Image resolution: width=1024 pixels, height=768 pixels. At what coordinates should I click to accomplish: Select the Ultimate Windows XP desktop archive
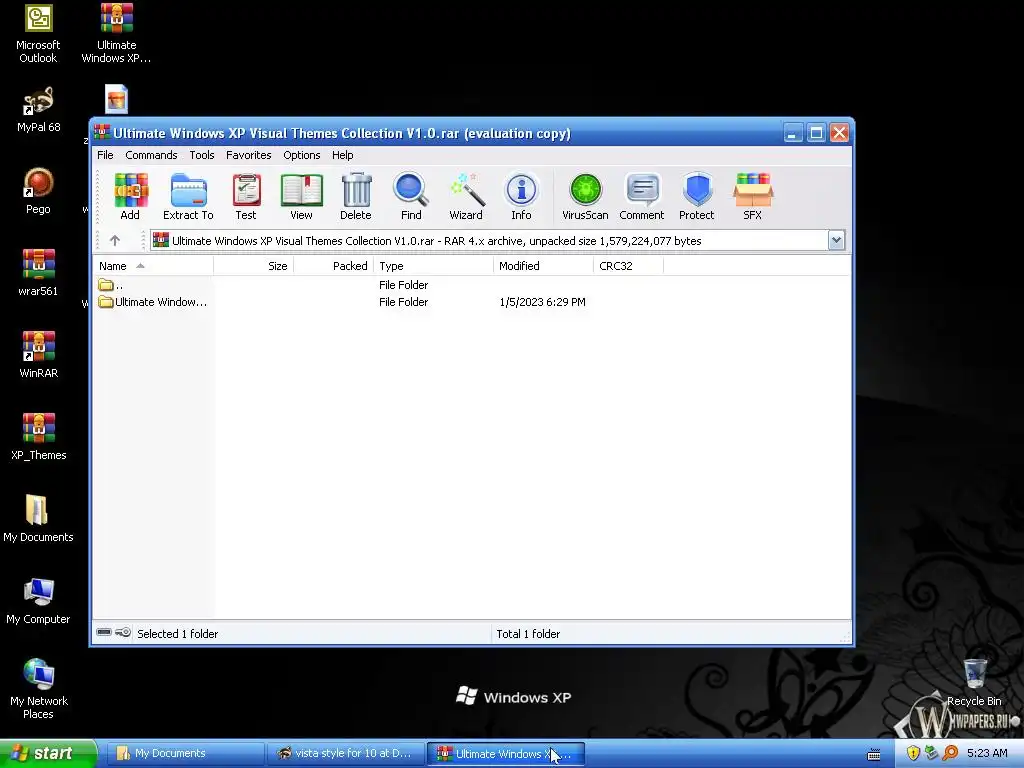point(116,34)
